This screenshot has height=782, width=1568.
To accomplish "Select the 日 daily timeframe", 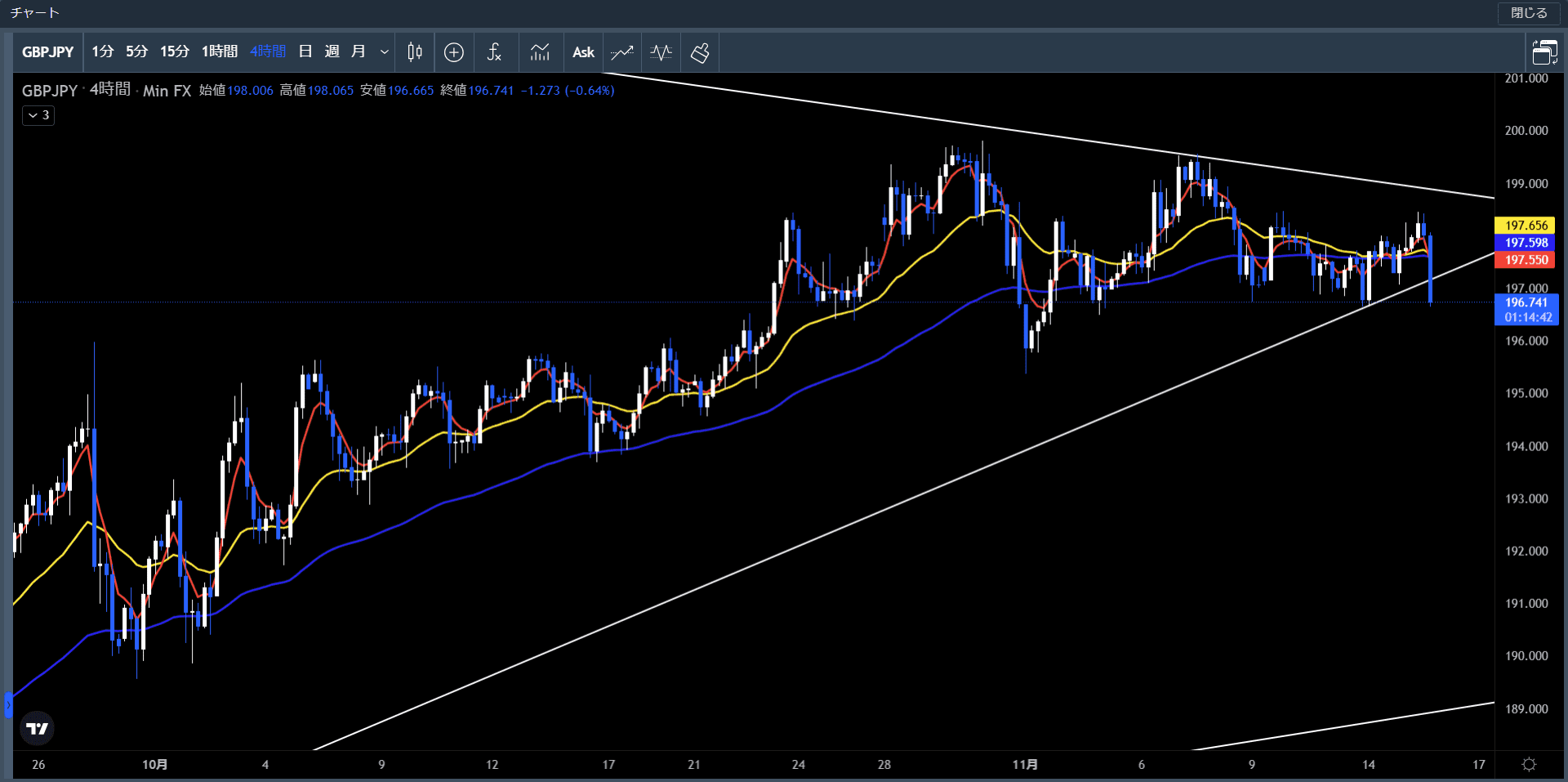I will tap(305, 51).
